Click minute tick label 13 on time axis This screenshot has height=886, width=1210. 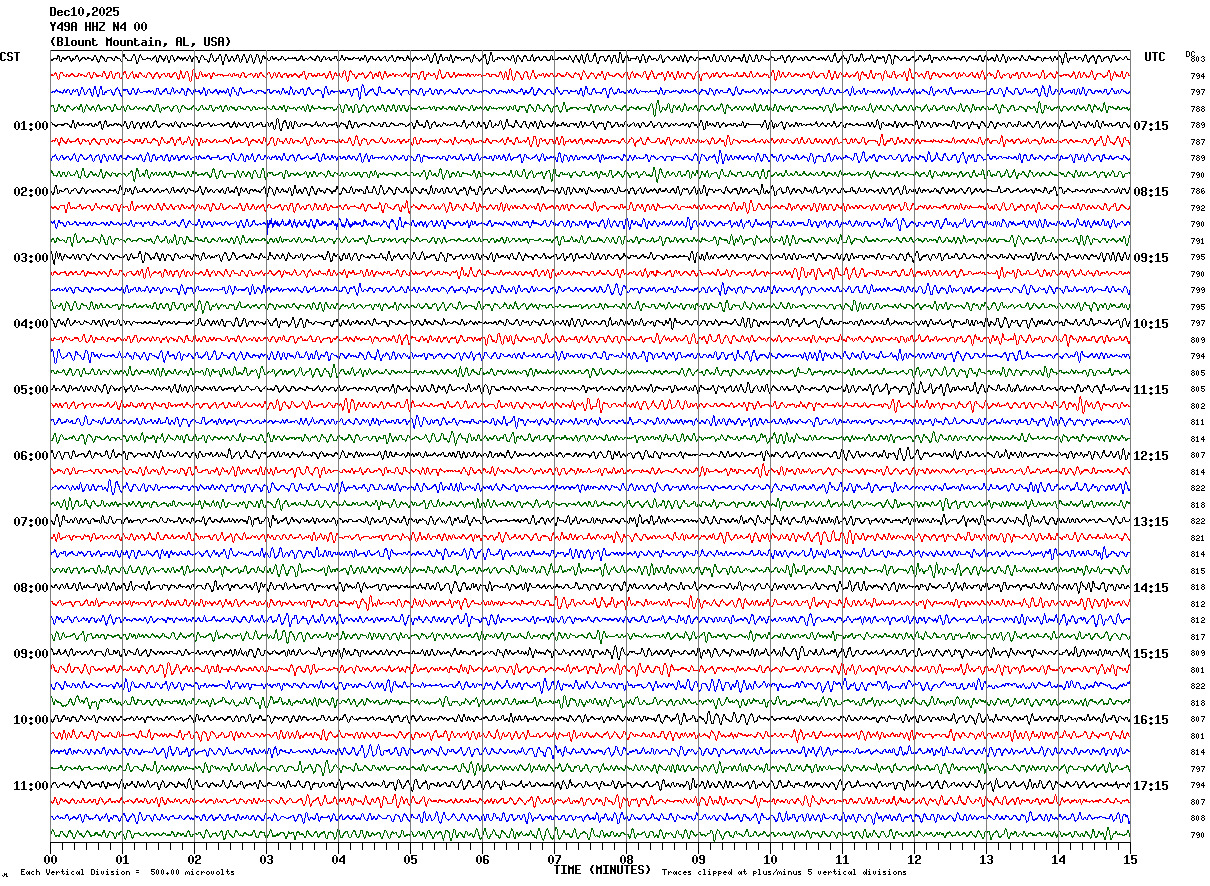click(986, 859)
